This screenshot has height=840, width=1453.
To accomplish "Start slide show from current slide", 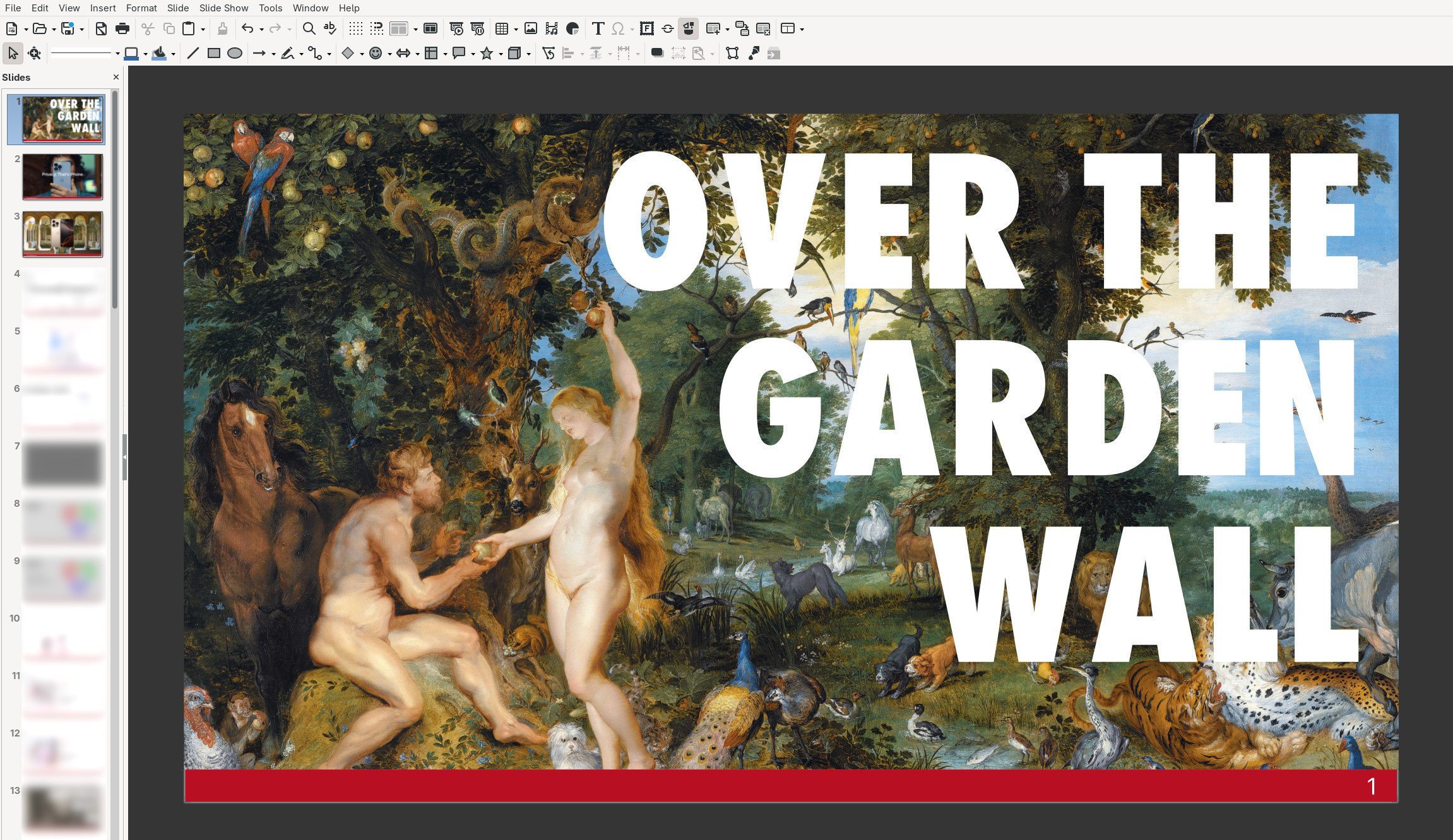I will pyautogui.click(x=477, y=28).
